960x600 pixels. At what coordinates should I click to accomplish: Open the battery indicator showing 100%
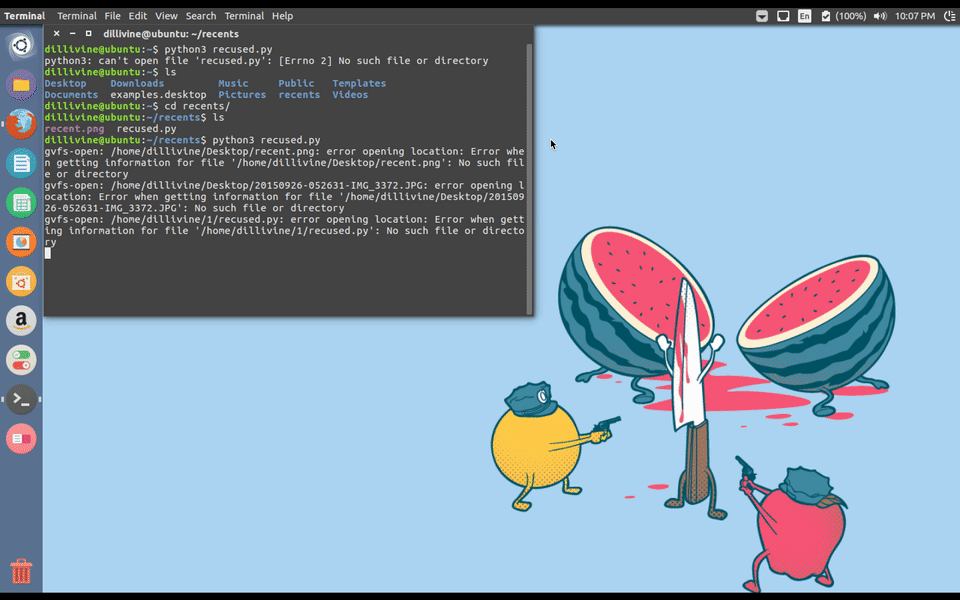pos(844,16)
